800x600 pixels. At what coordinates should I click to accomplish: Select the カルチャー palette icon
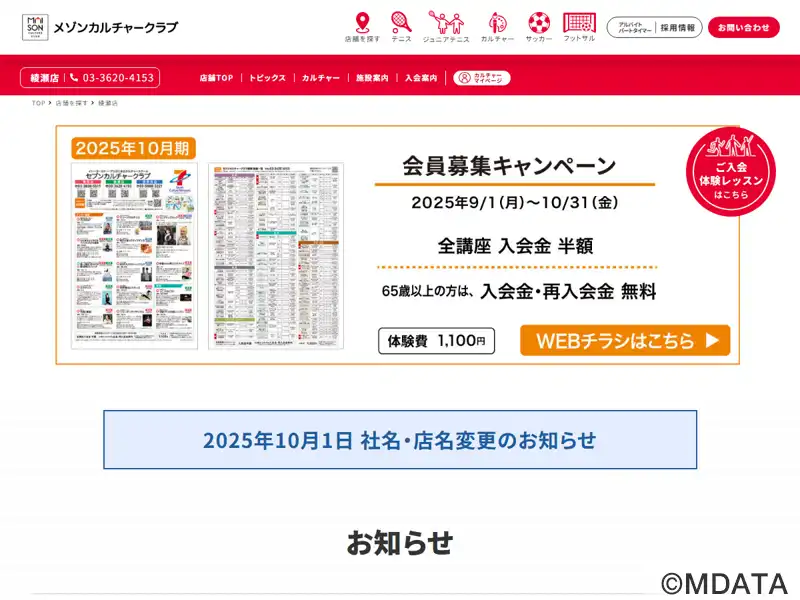(497, 28)
